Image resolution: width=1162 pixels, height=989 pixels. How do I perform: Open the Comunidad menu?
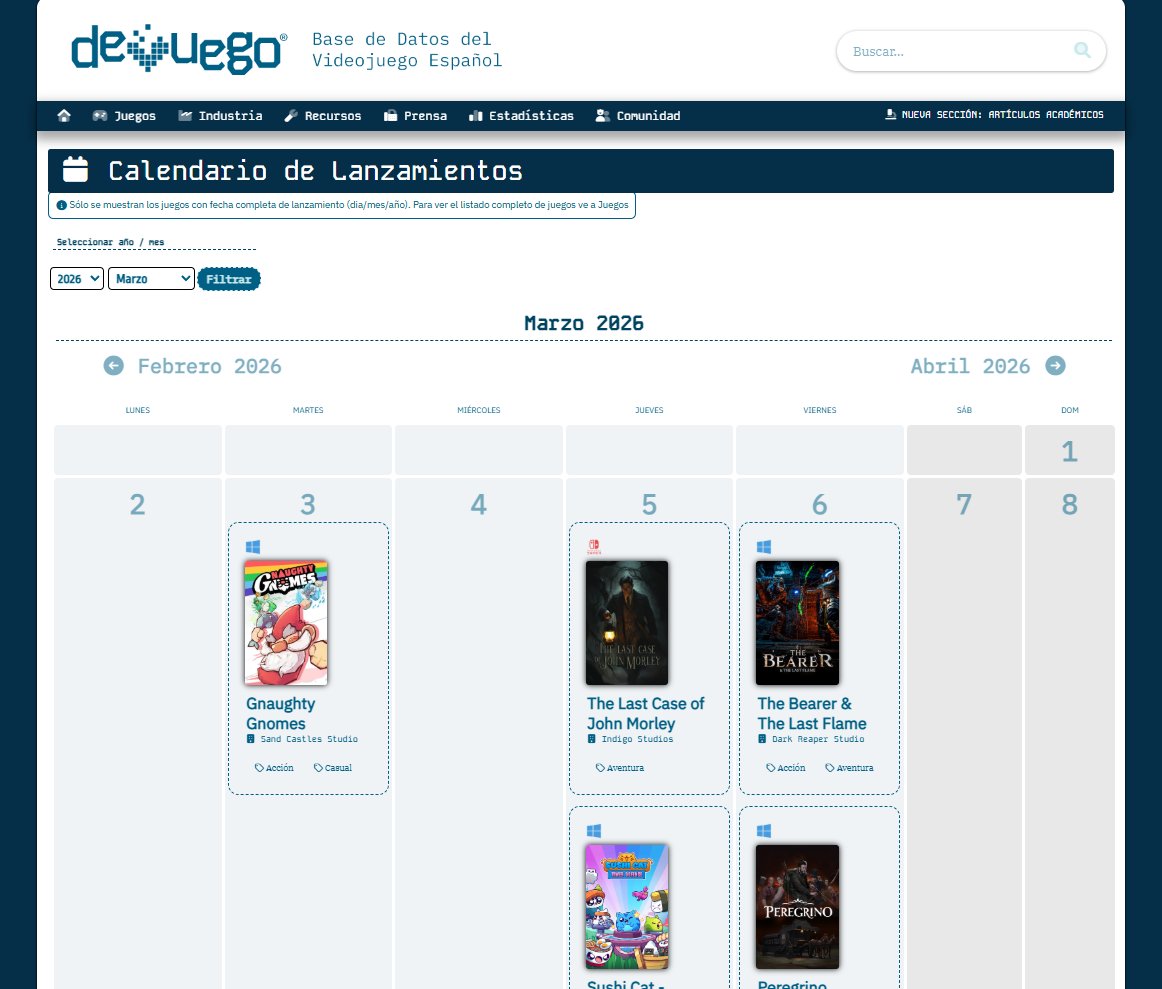(637, 116)
